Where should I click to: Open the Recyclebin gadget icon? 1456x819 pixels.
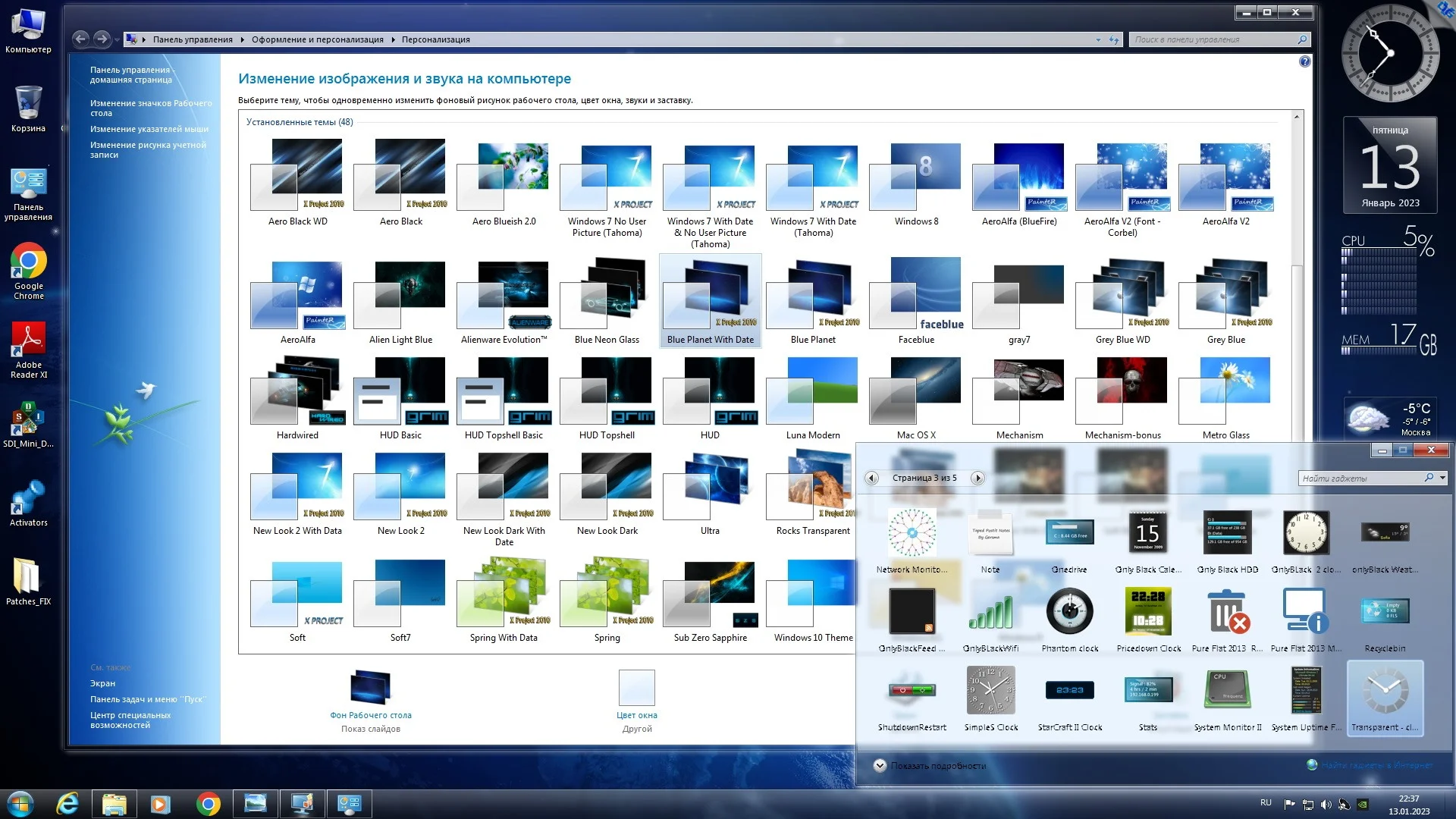coord(1385,612)
